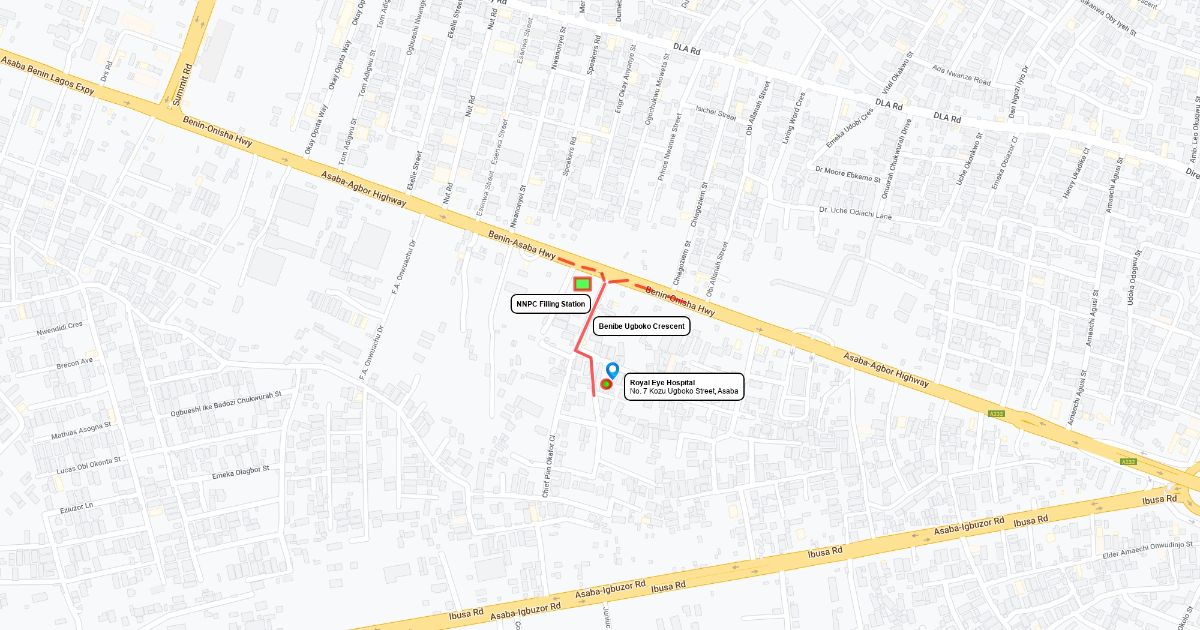Select the green square NNPC station marker
The height and width of the screenshot is (630, 1200).
pyautogui.click(x=582, y=284)
